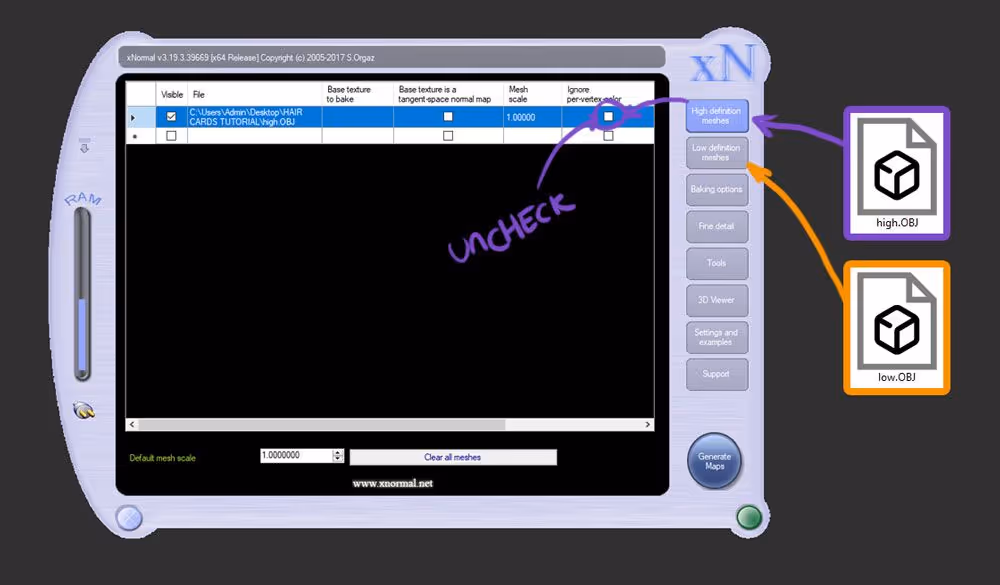Click the horizontal scrollbar left arrow

(x=132, y=424)
